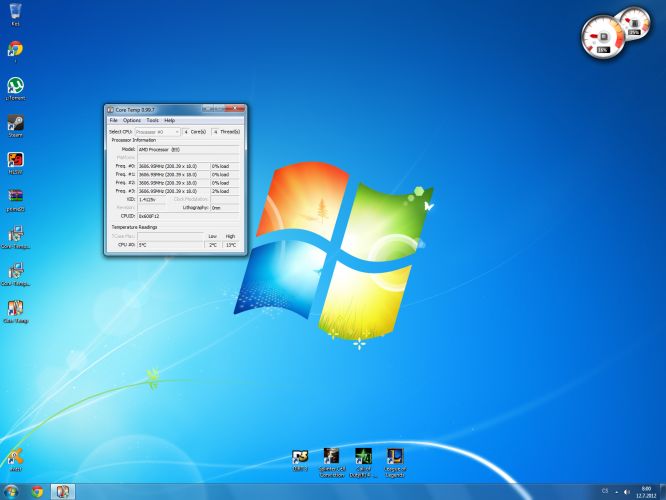The width and height of the screenshot is (666, 500).
Task: Click the small RAM meter gadget dial
Action: pyautogui.click(x=635, y=23)
